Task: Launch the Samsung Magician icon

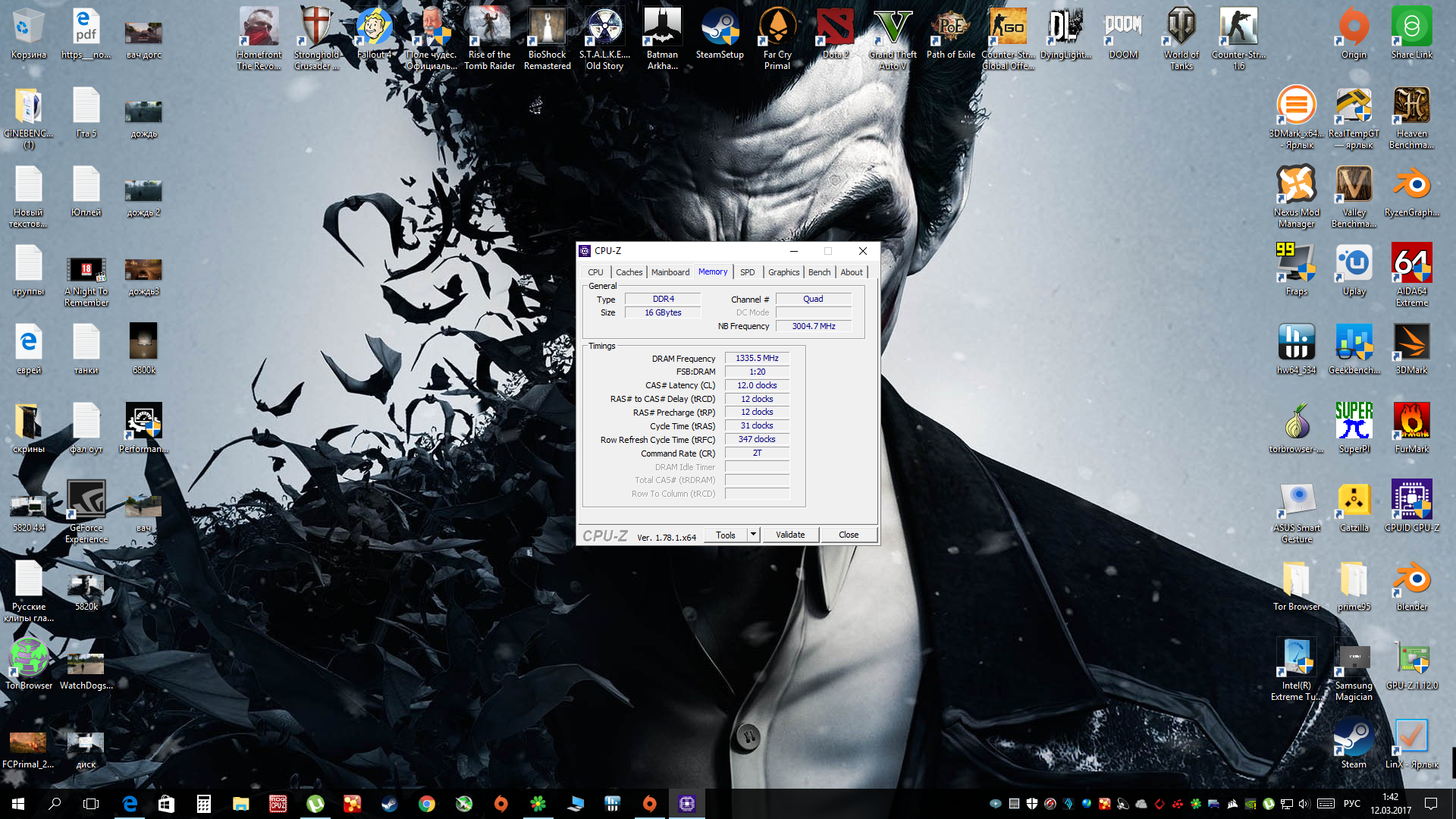Action: (1354, 658)
